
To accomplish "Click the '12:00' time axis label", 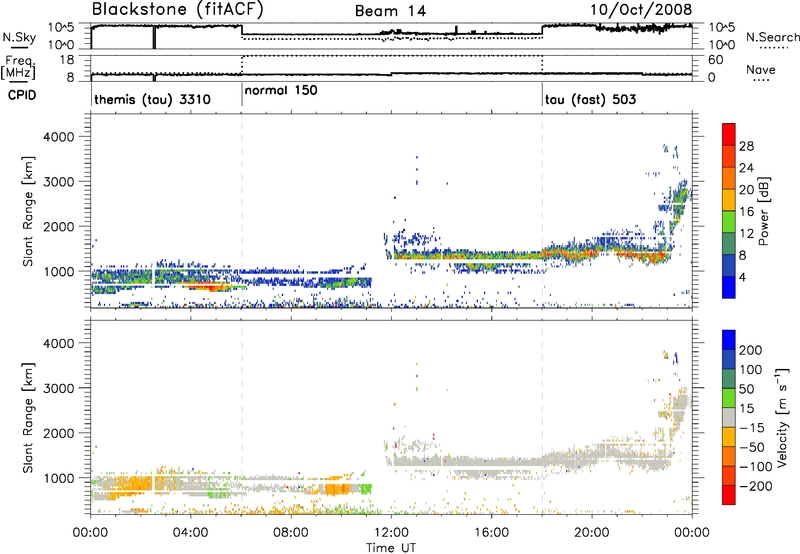I will tap(391, 533).
